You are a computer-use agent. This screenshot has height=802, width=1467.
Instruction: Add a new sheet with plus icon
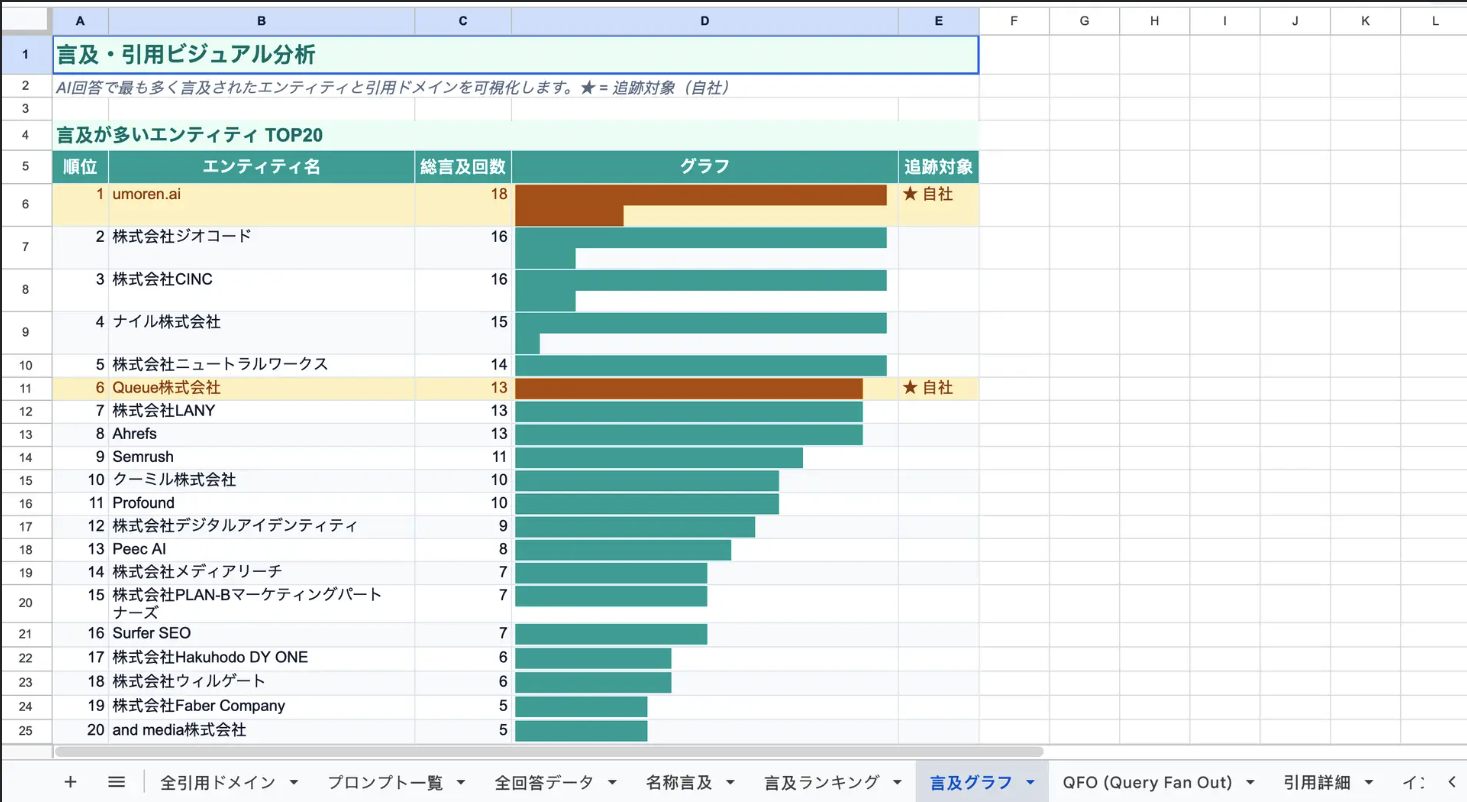tap(70, 782)
